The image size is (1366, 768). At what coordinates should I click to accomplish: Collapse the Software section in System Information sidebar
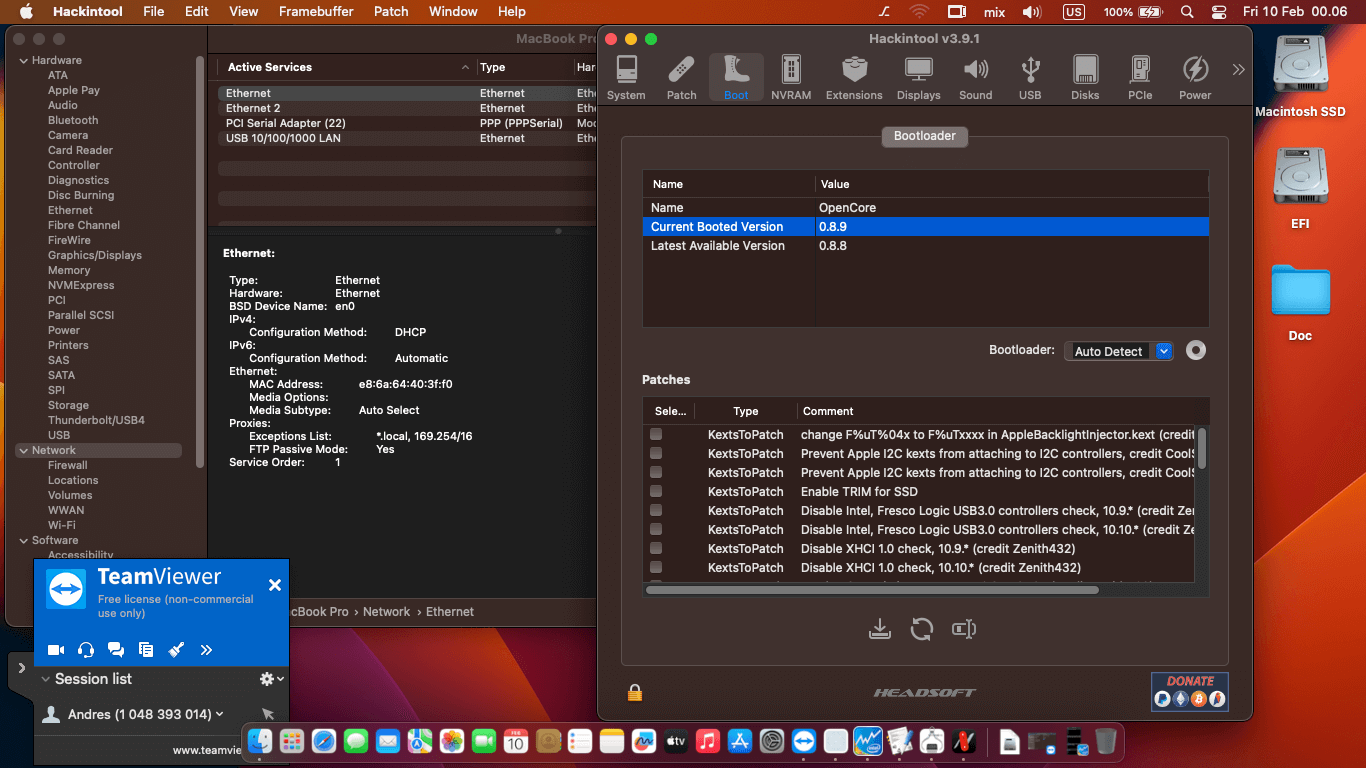click(24, 540)
